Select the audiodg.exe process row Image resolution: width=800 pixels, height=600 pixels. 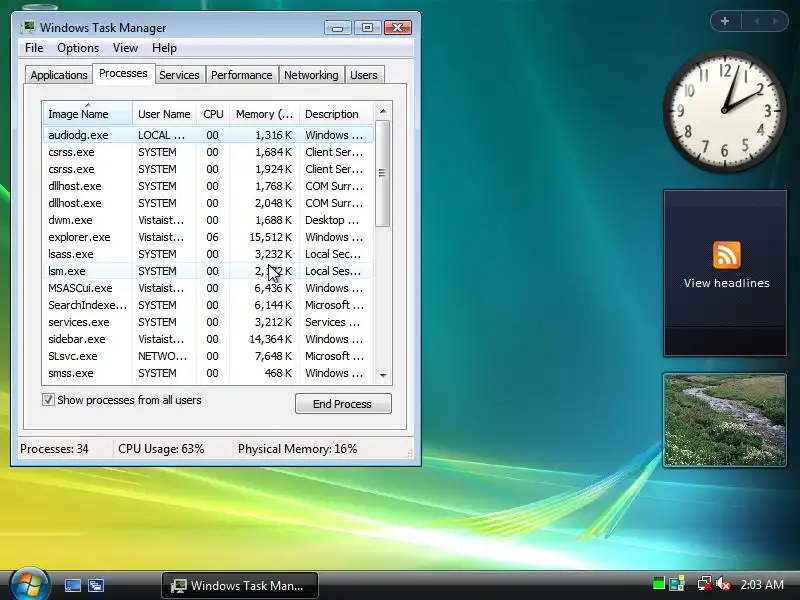(208, 135)
